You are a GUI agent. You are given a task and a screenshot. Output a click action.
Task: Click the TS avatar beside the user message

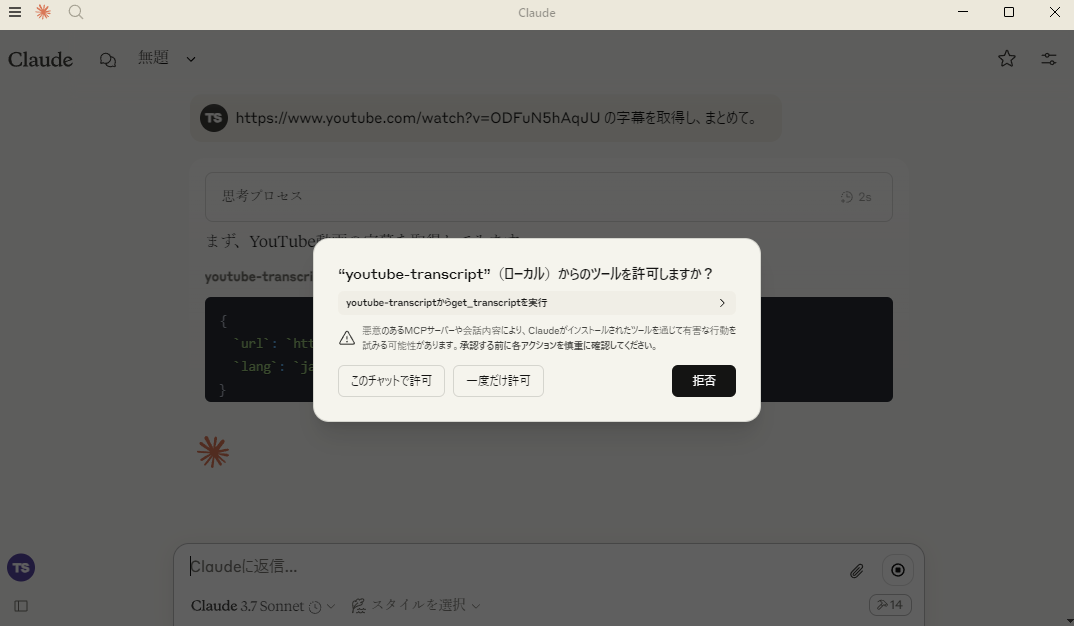pos(214,118)
